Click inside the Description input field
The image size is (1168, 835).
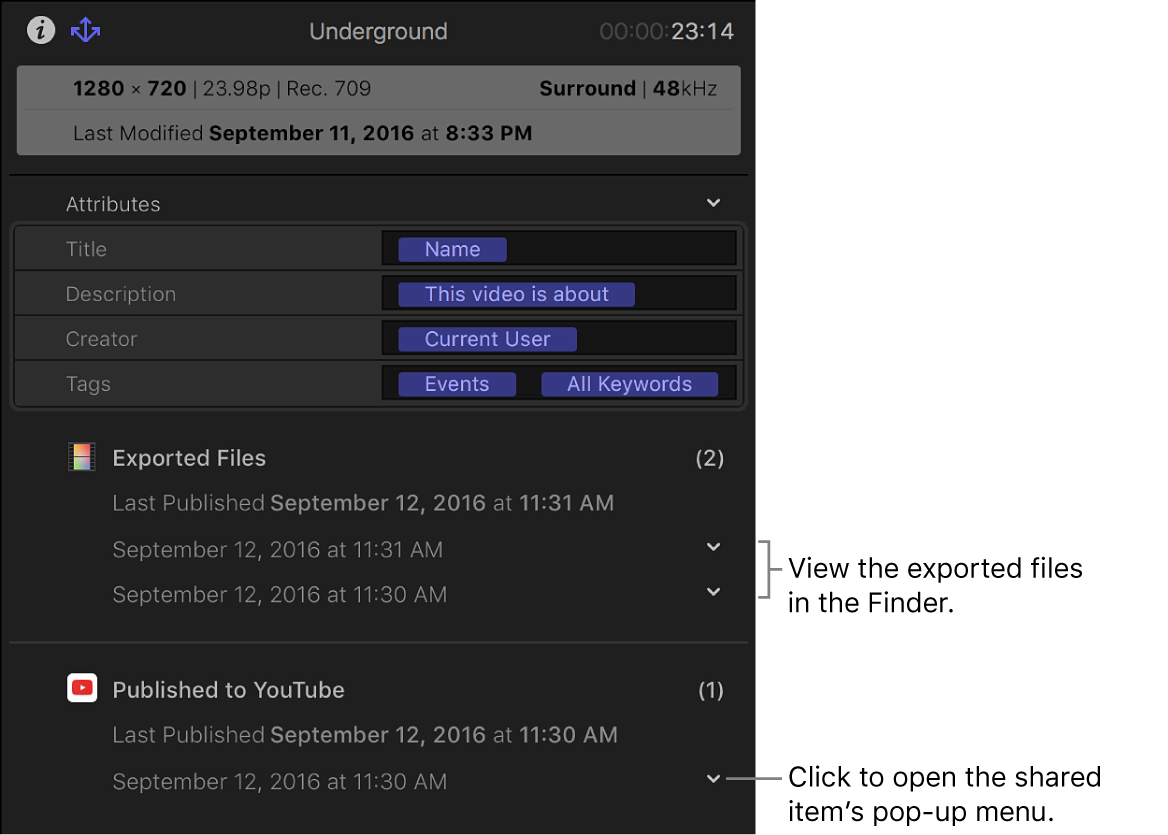pyautogui.click(x=685, y=294)
